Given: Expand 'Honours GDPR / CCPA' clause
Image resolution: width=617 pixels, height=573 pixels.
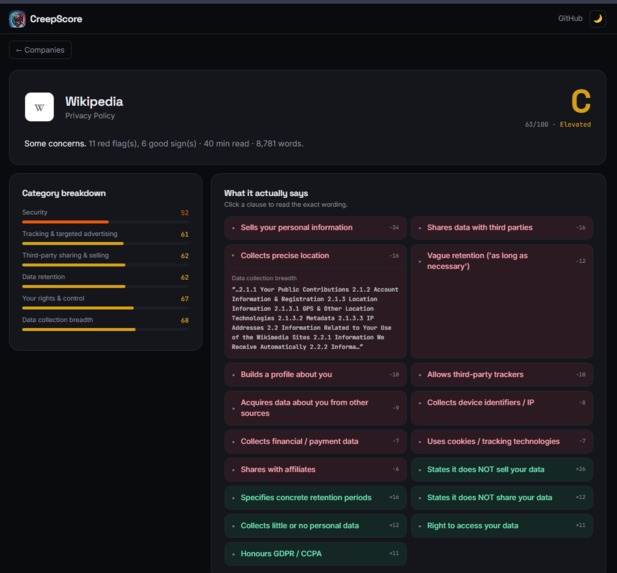Looking at the screenshot, I should pos(315,553).
